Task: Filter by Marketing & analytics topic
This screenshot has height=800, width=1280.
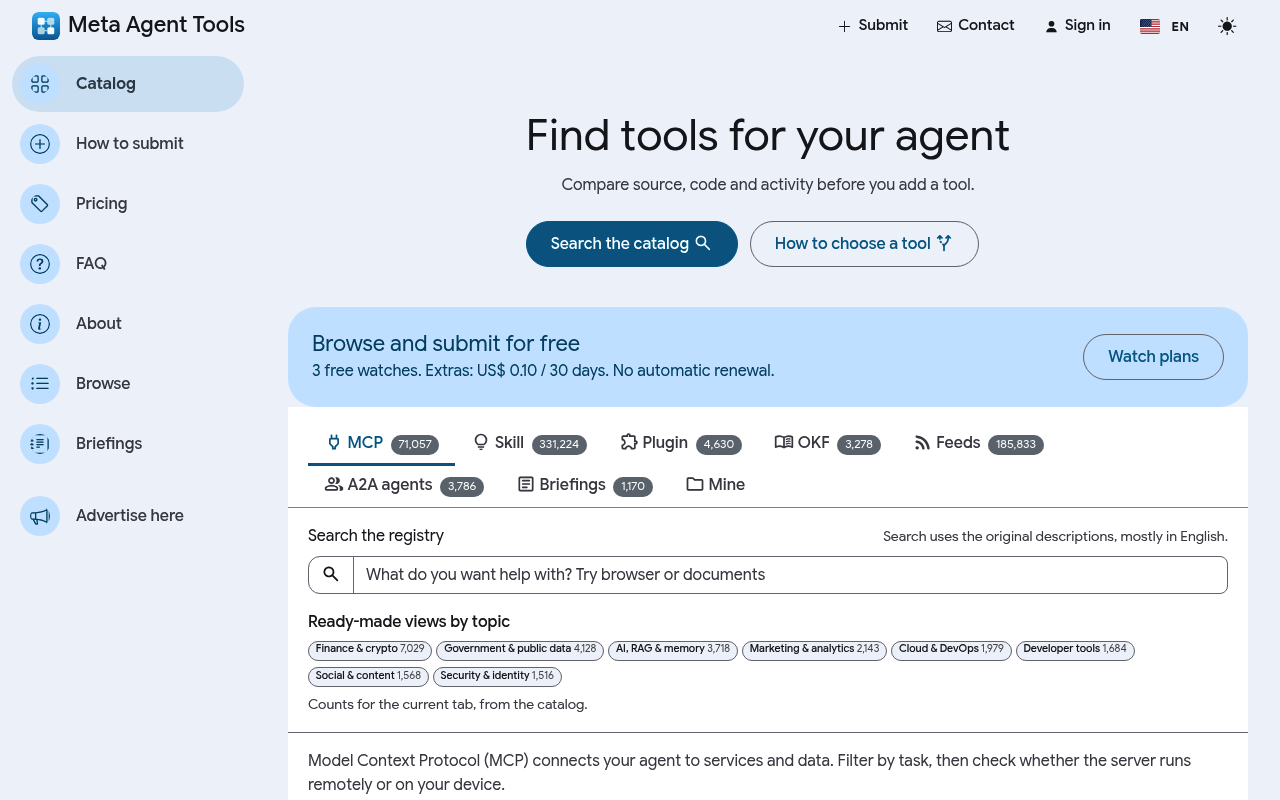Action: (x=814, y=650)
